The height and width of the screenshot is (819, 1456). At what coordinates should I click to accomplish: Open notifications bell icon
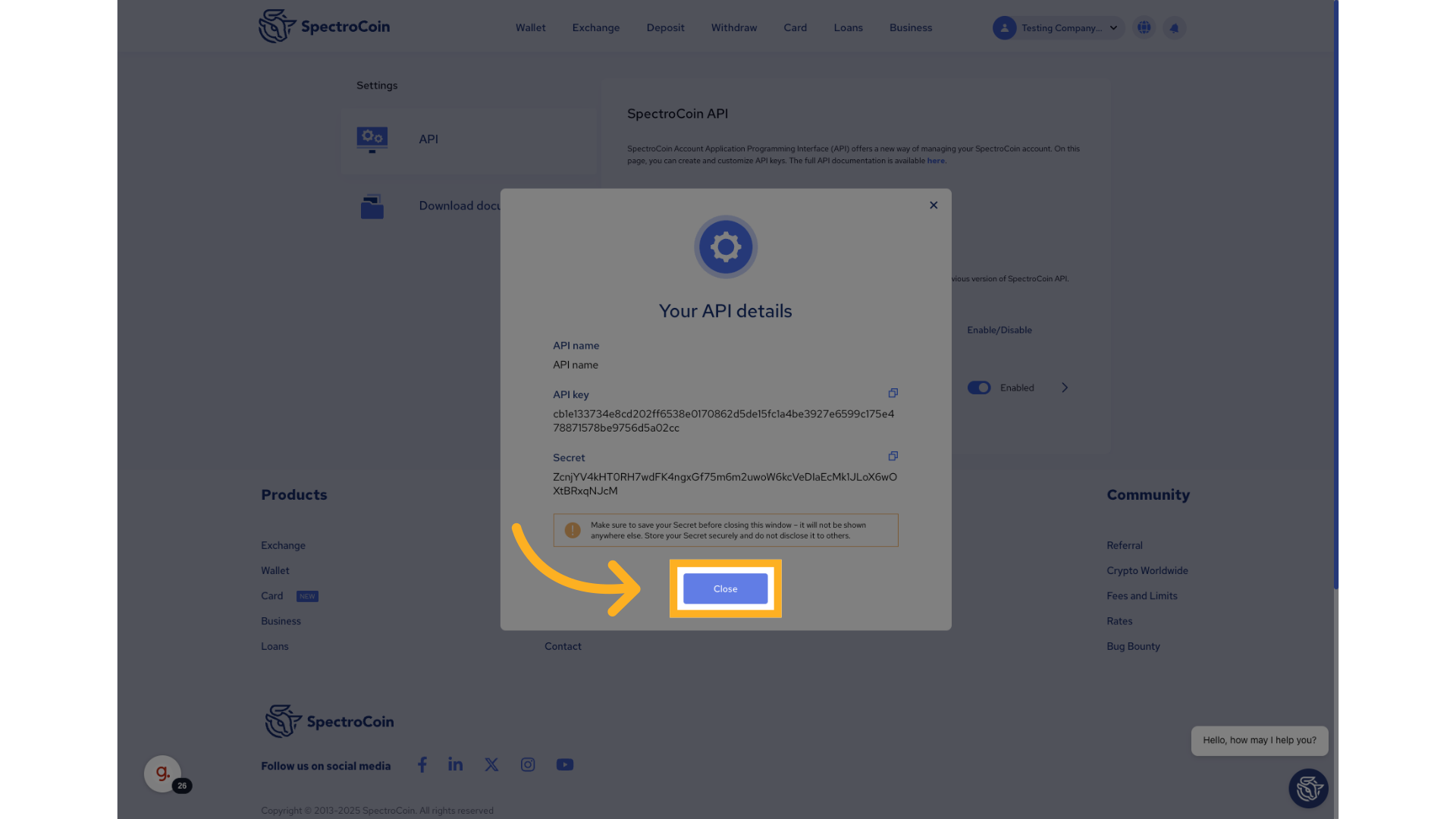point(1174,28)
